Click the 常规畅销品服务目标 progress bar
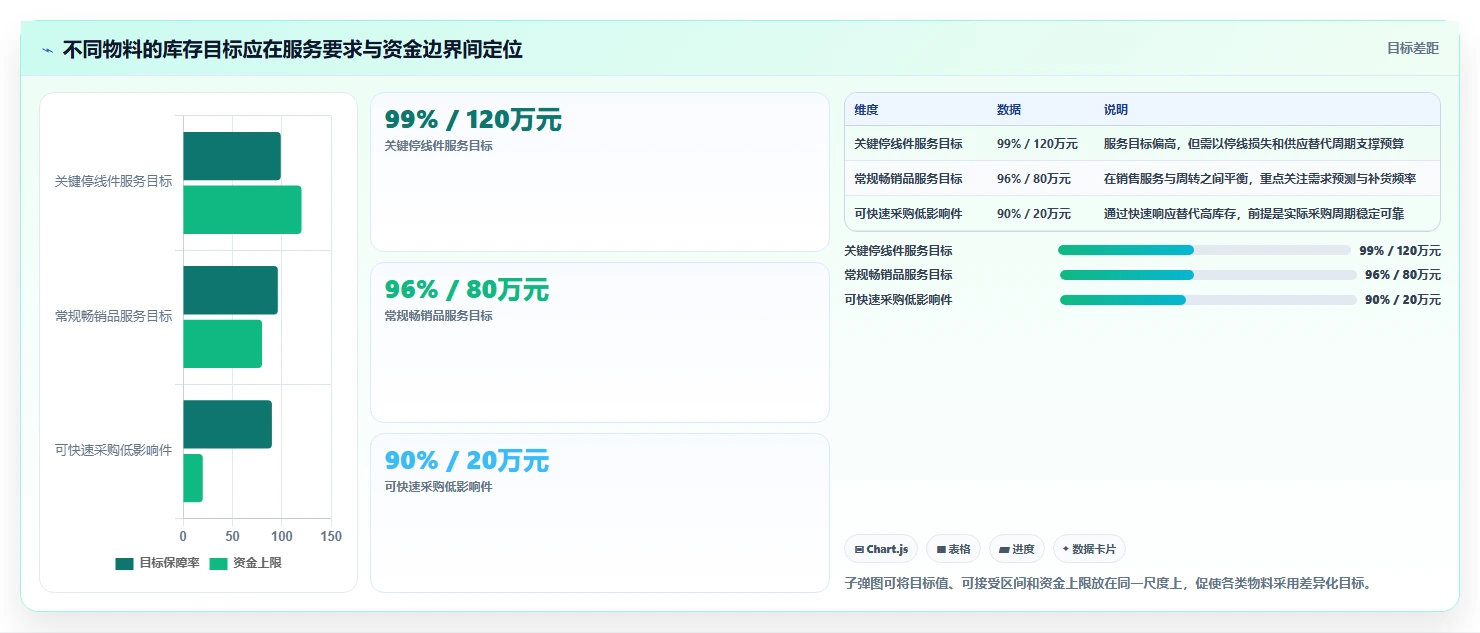 pyautogui.click(x=1208, y=274)
